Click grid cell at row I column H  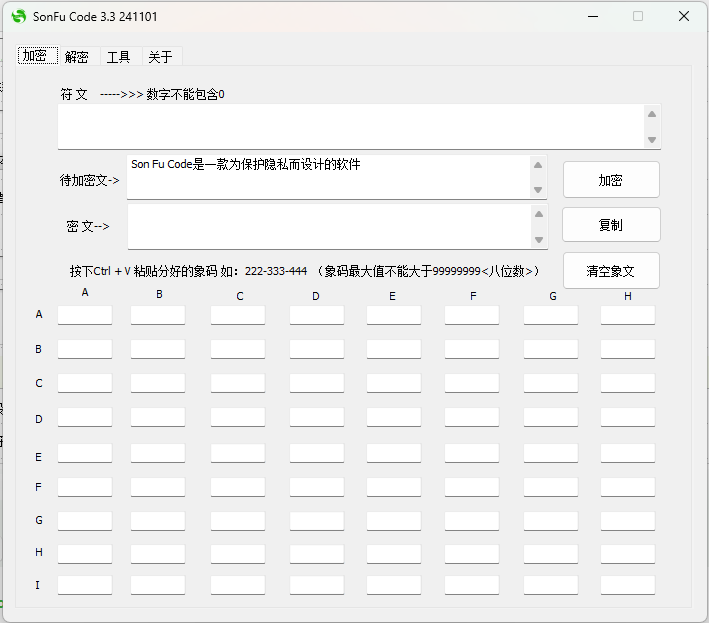pyautogui.click(x=627, y=585)
